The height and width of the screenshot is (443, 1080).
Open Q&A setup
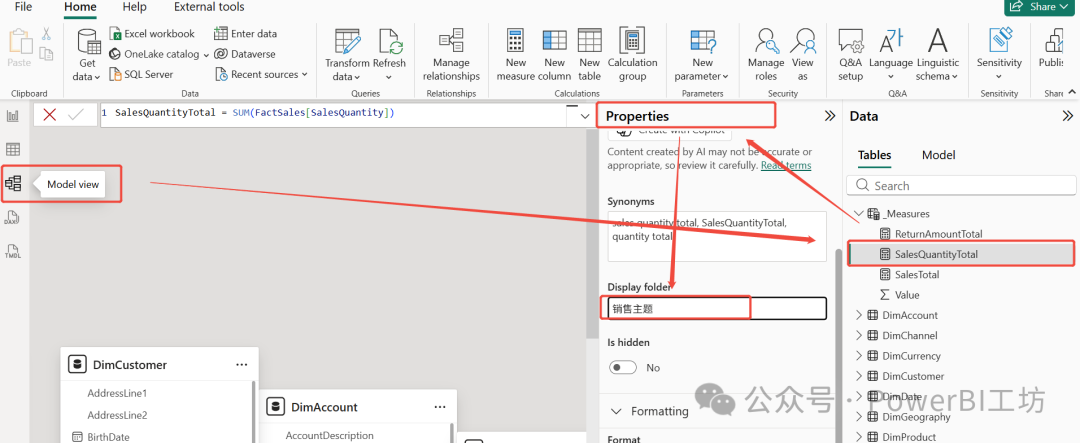(851, 55)
